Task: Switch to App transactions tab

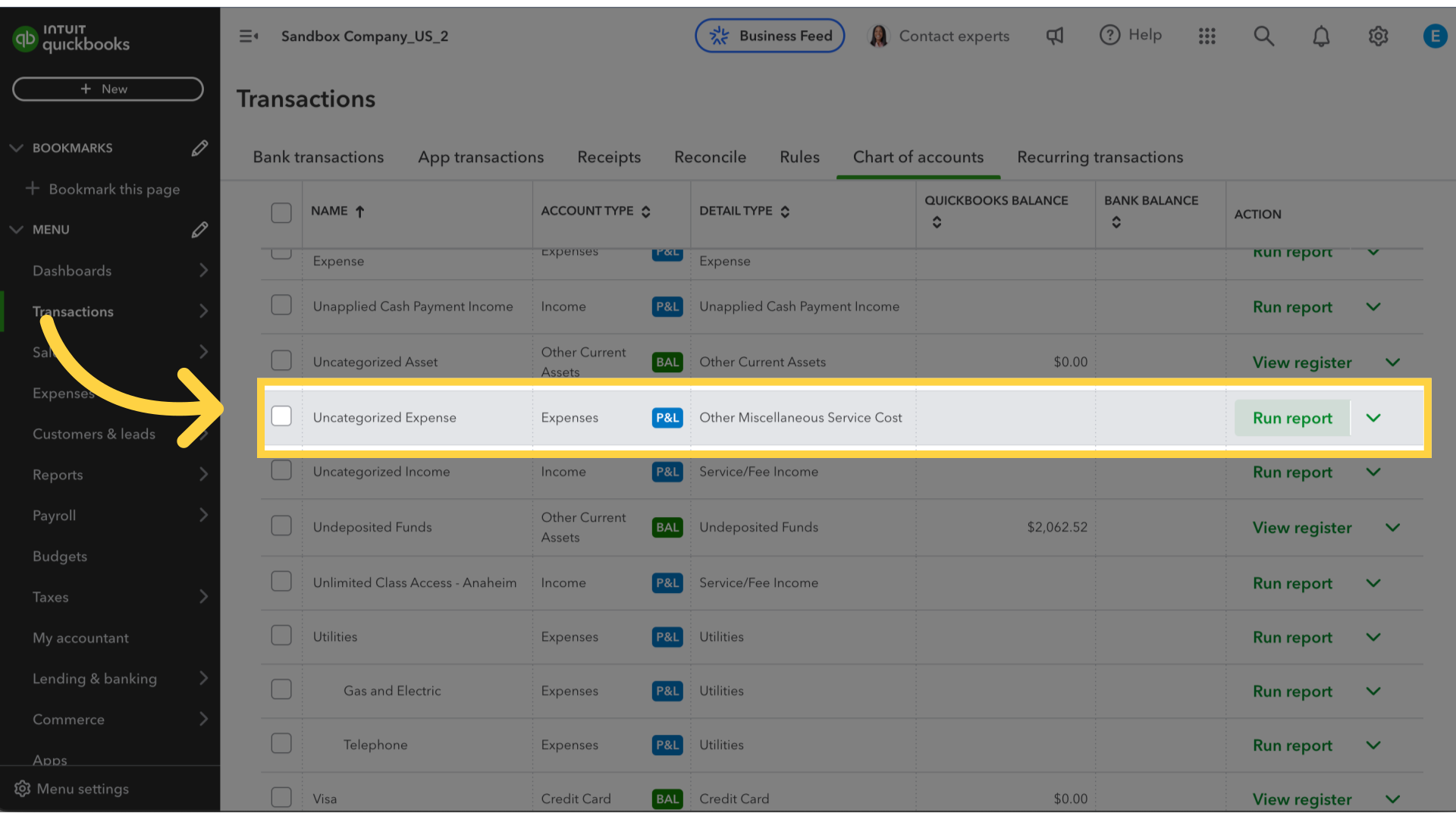Action: point(481,157)
